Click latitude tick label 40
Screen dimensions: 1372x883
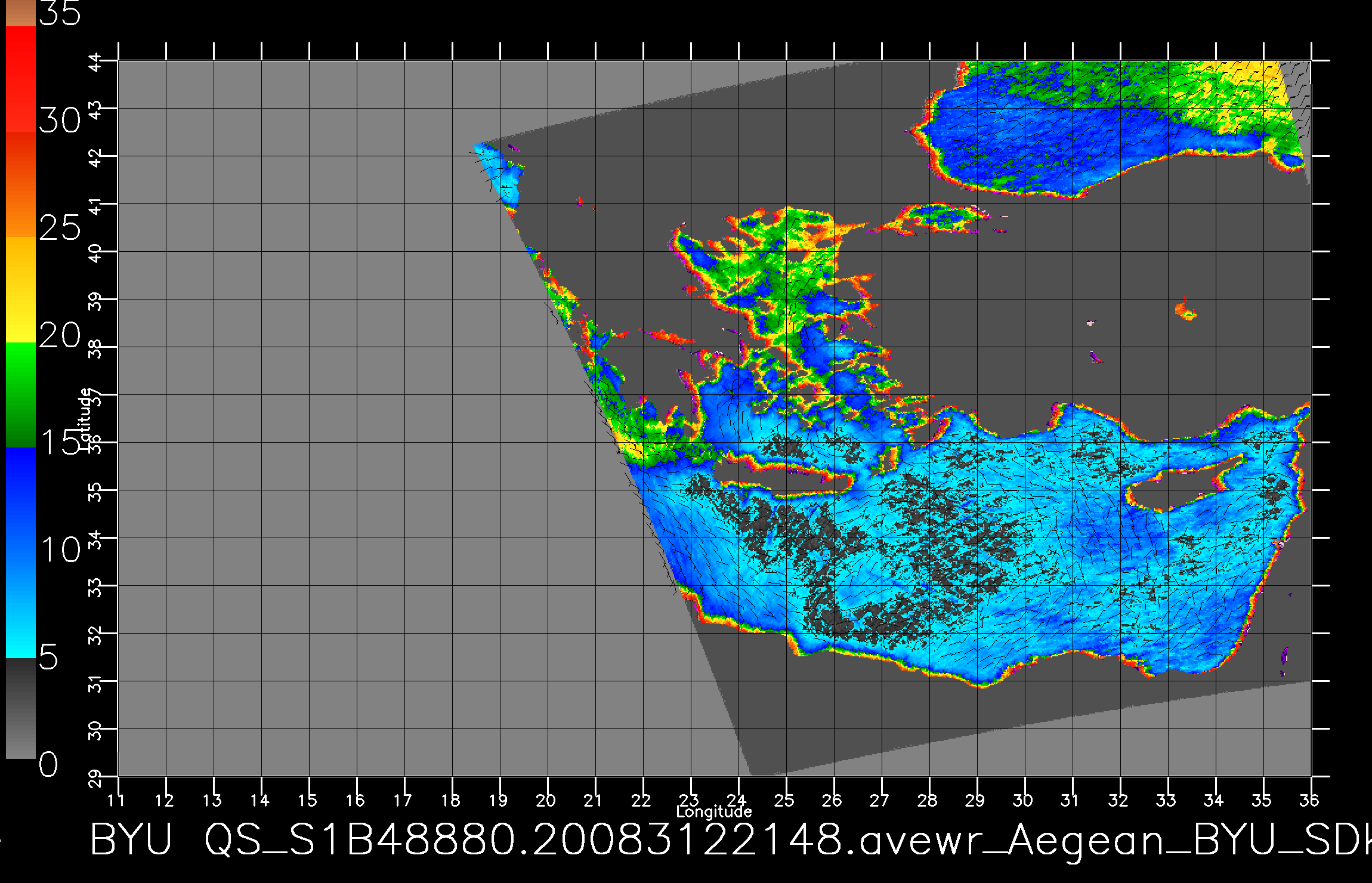(95, 254)
